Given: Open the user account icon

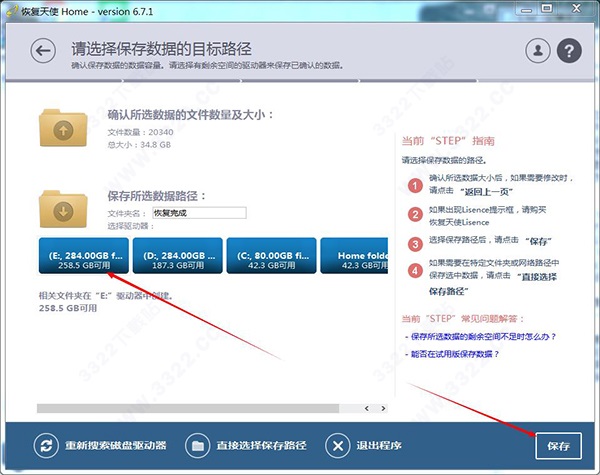Looking at the screenshot, I should pos(538,51).
